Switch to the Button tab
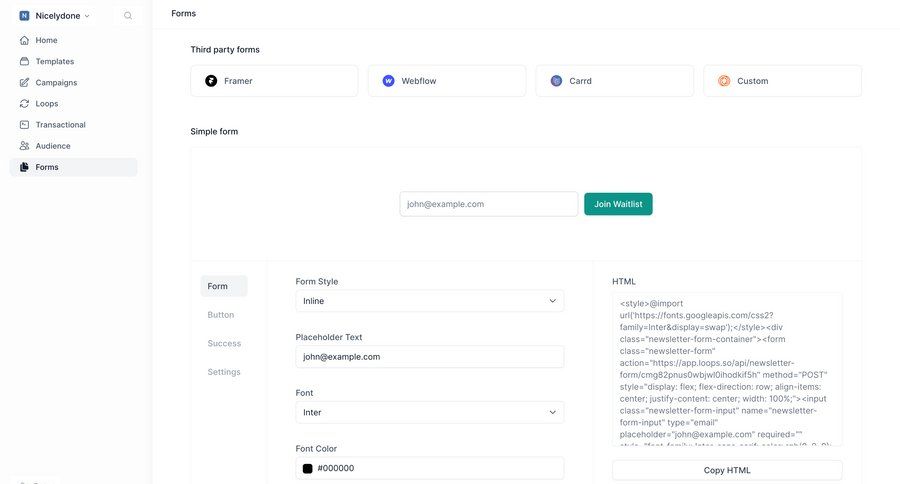The image size is (900, 484). [221, 315]
